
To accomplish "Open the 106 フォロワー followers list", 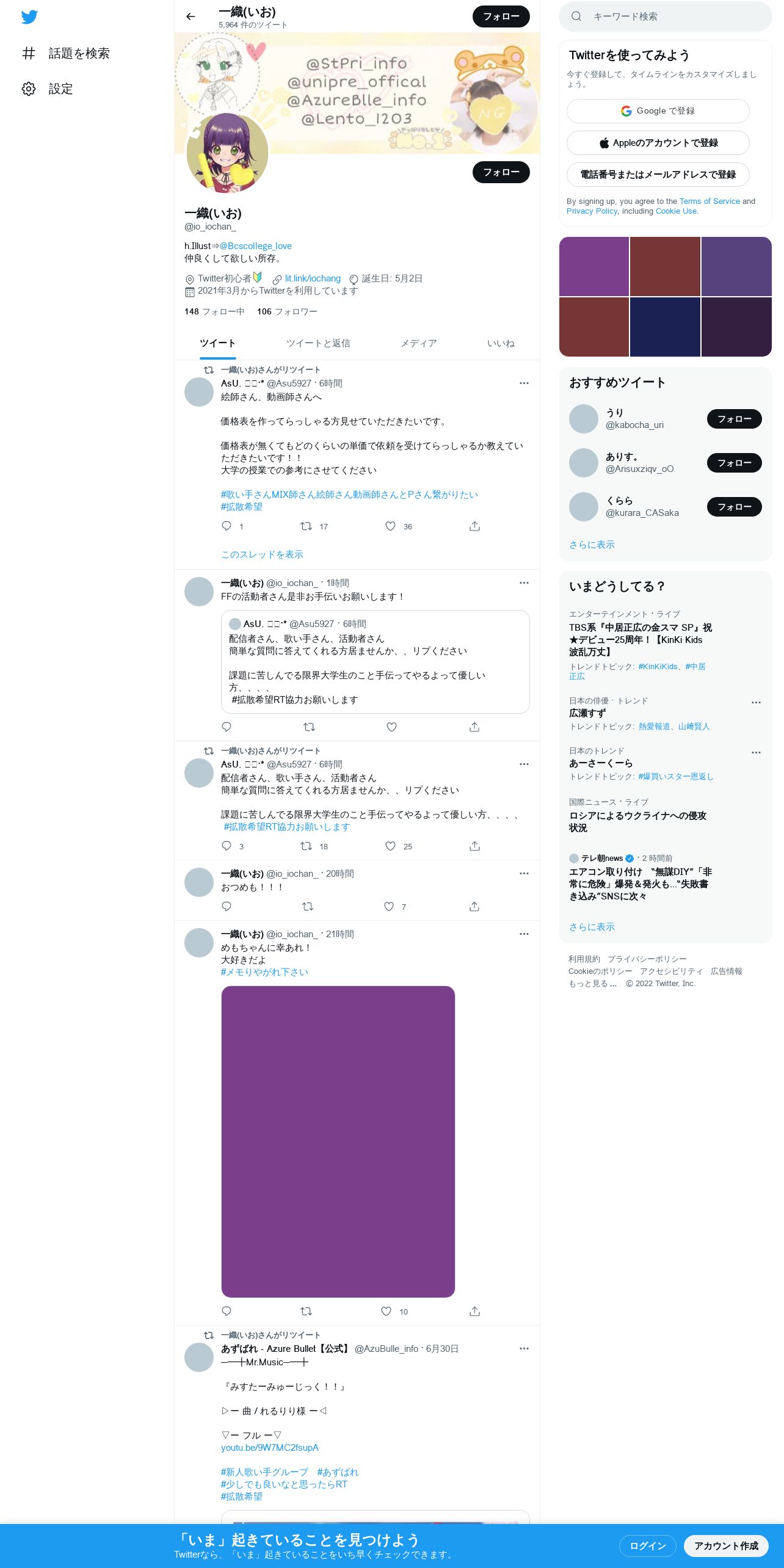I will coord(287,311).
